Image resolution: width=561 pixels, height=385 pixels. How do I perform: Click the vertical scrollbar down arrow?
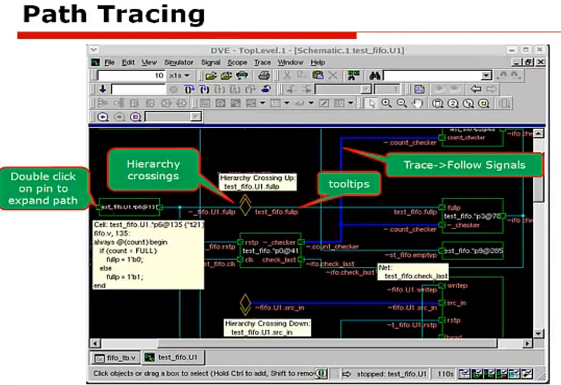pyautogui.click(x=539, y=333)
